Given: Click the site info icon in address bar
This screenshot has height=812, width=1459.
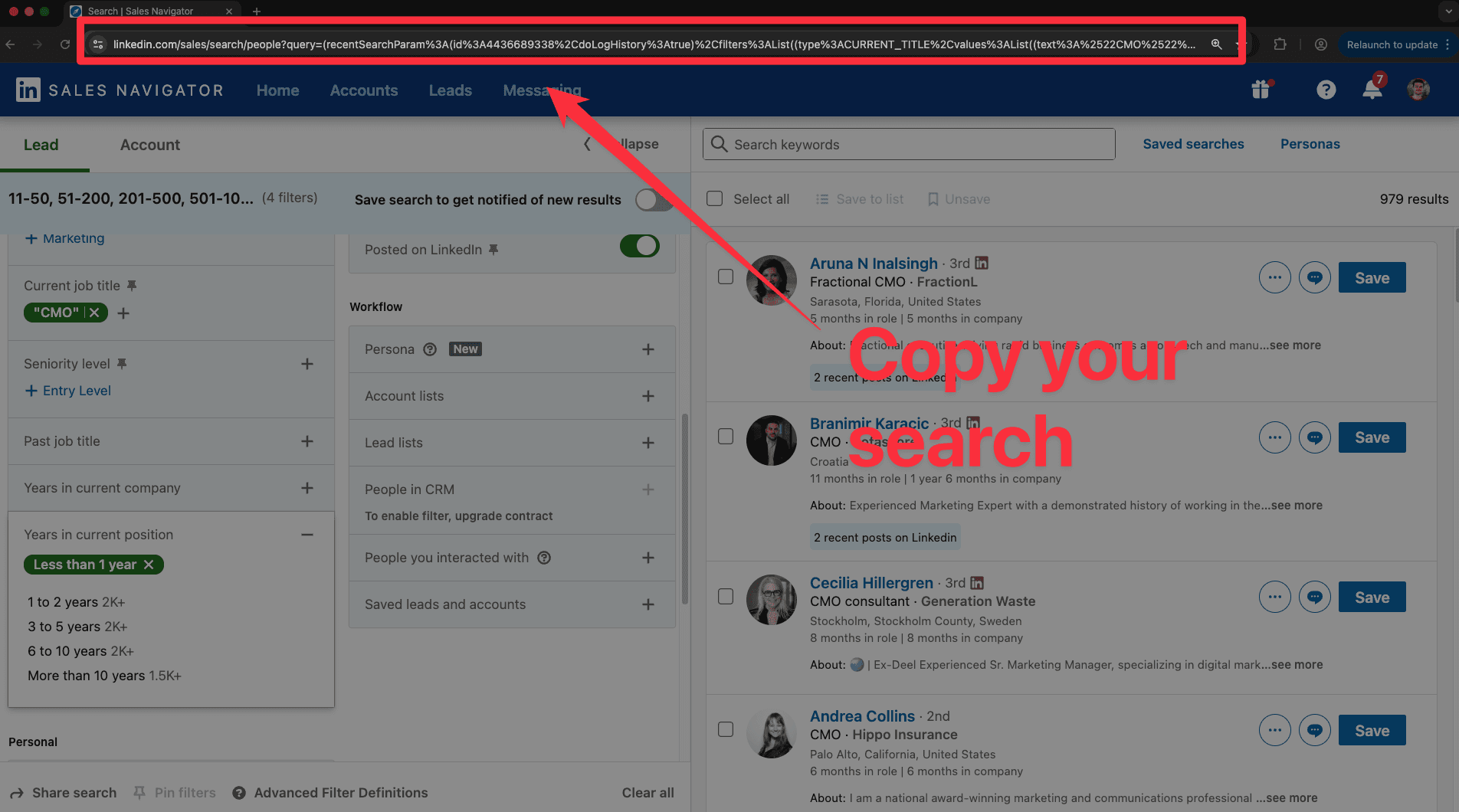Looking at the screenshot, I should [97, 44].
